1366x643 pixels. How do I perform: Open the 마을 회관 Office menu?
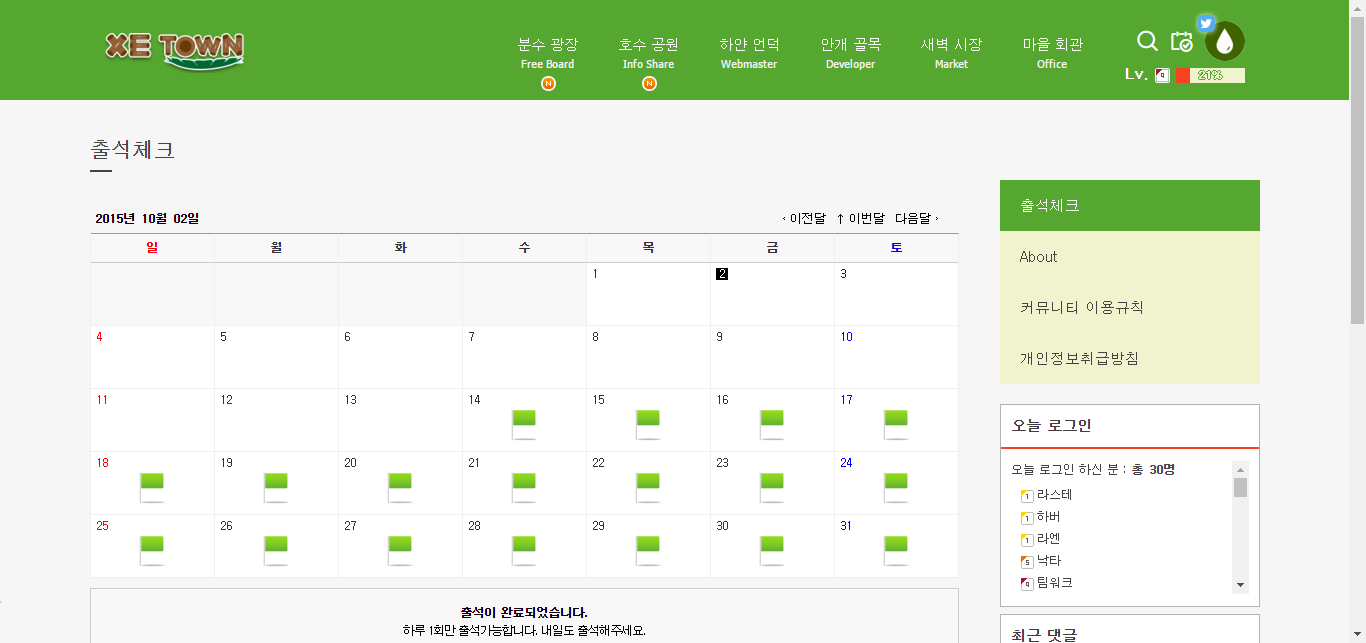(1052, 54)
